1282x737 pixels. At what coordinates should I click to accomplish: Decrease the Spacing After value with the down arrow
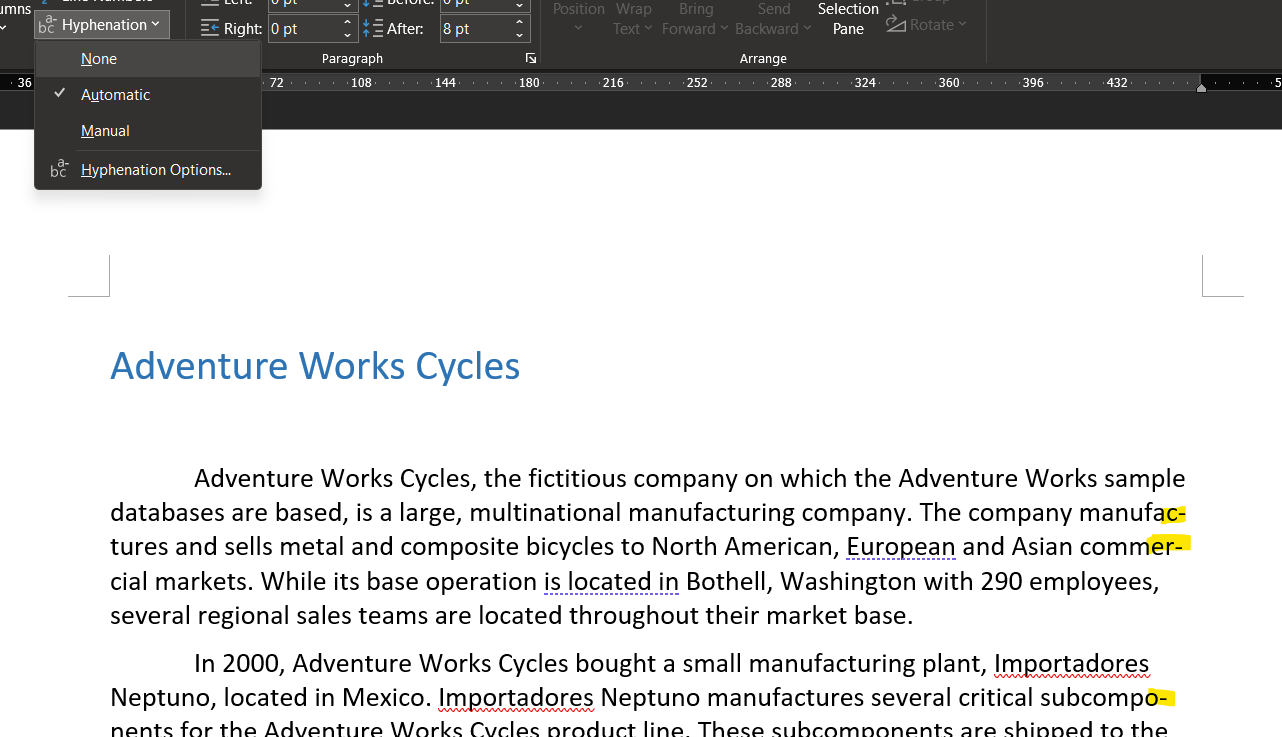tap(519, 35)
